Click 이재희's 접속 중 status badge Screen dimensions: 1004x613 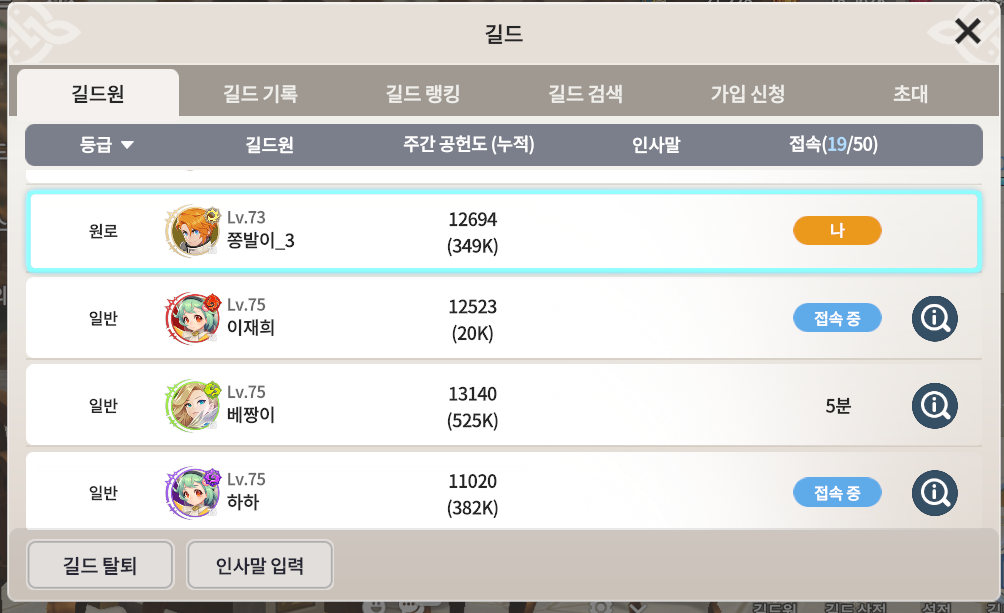(x=837, y=319)
